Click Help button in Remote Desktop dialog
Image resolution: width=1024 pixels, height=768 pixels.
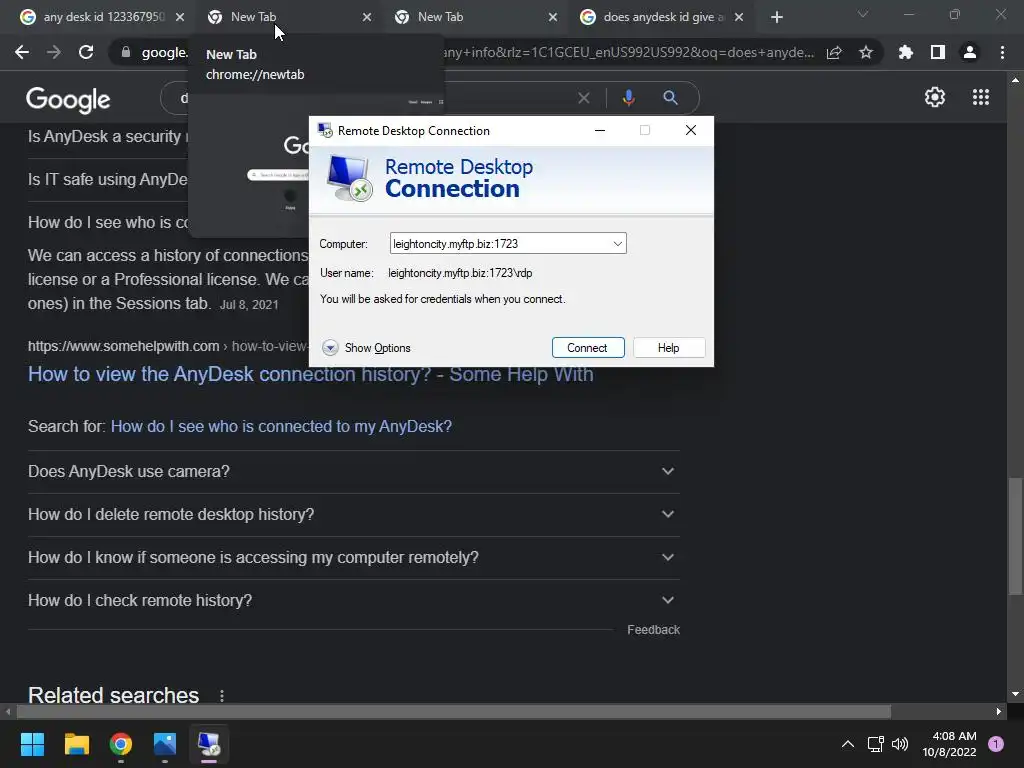tap(669, 347)
